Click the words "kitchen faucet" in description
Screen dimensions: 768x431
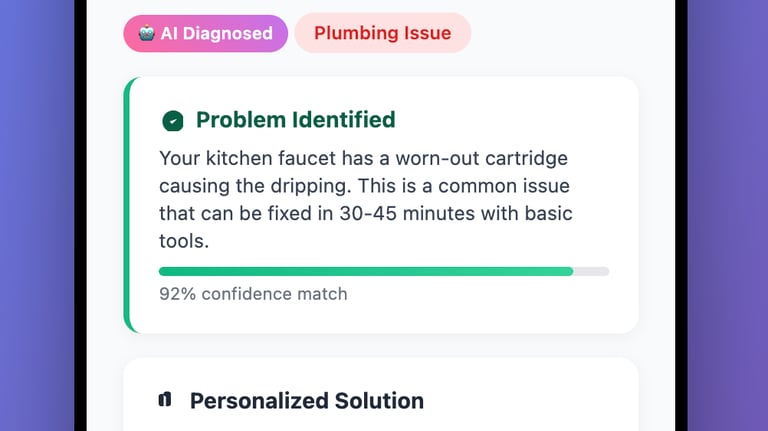coord(254,160)
